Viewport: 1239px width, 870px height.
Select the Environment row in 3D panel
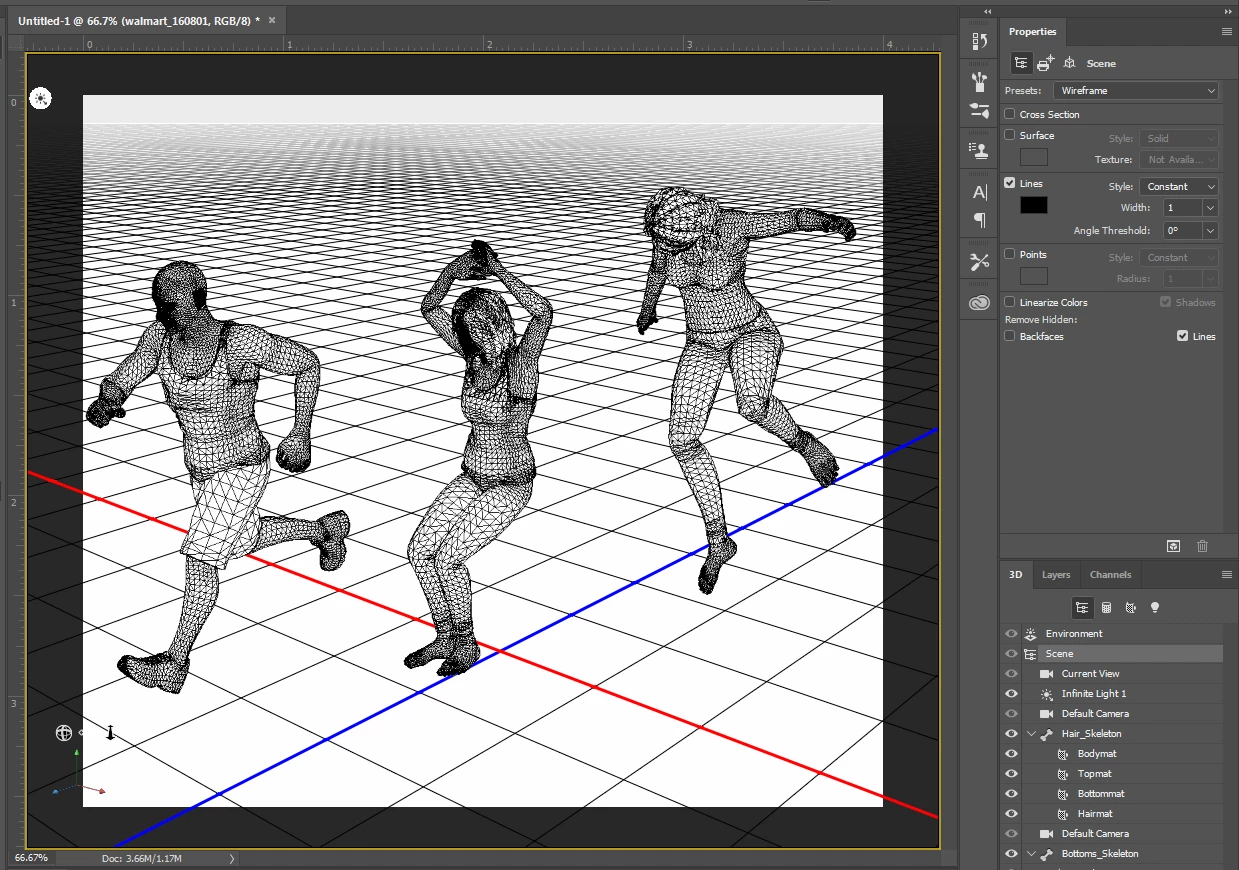click(x=1112, y=633)
